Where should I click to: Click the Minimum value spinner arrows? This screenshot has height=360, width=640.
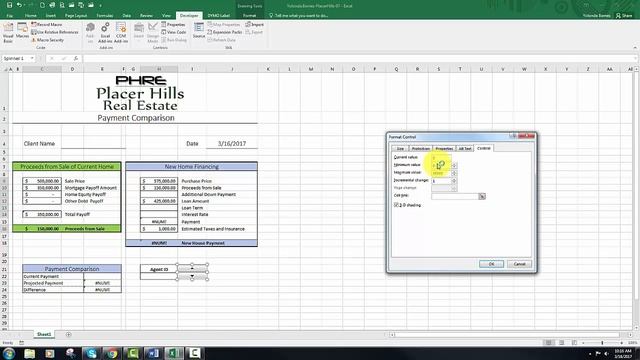pyautogui.click(x=454, y=165)
